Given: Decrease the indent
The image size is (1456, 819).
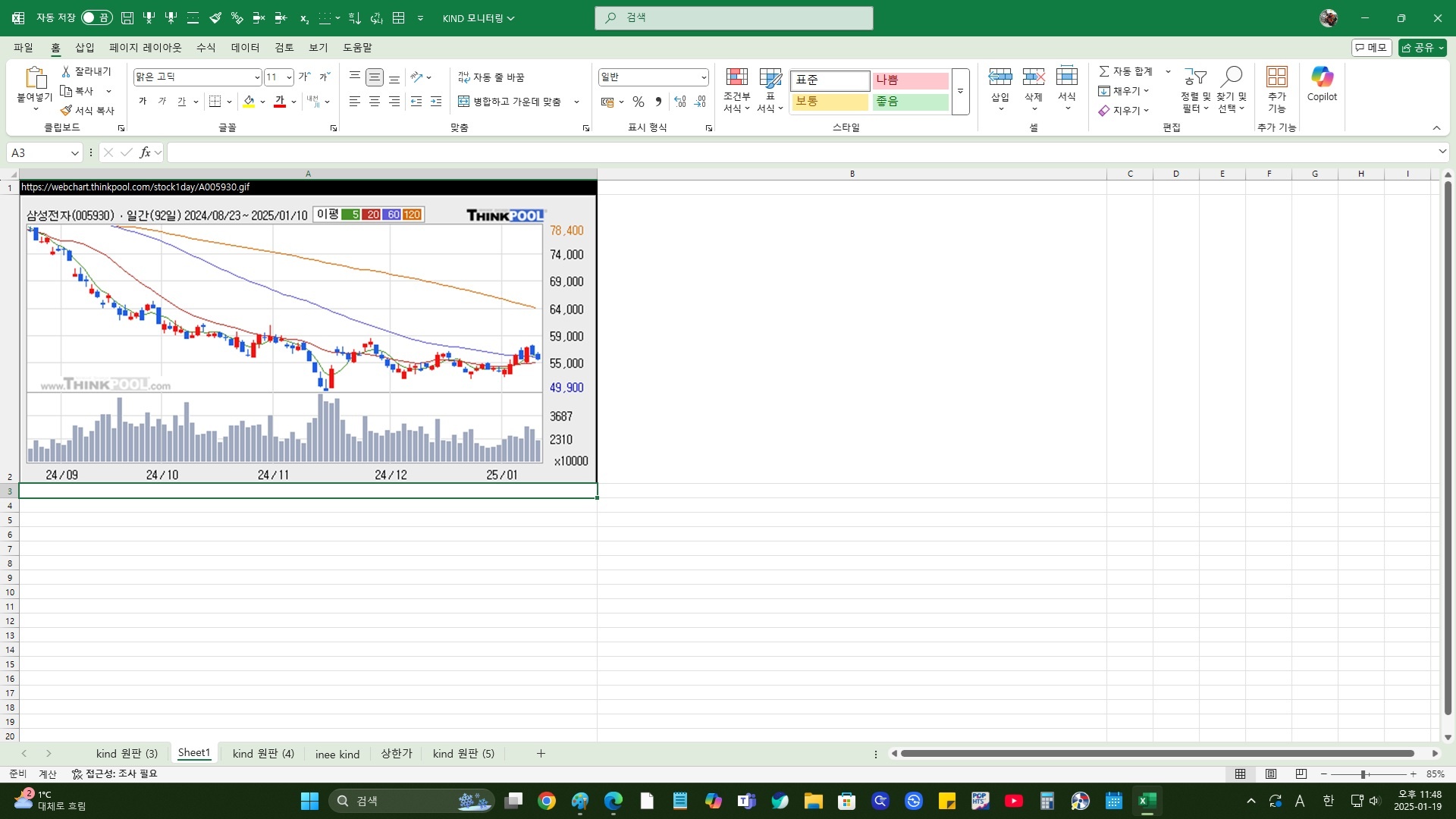Looking at the screenshot, I should (416, 102).
